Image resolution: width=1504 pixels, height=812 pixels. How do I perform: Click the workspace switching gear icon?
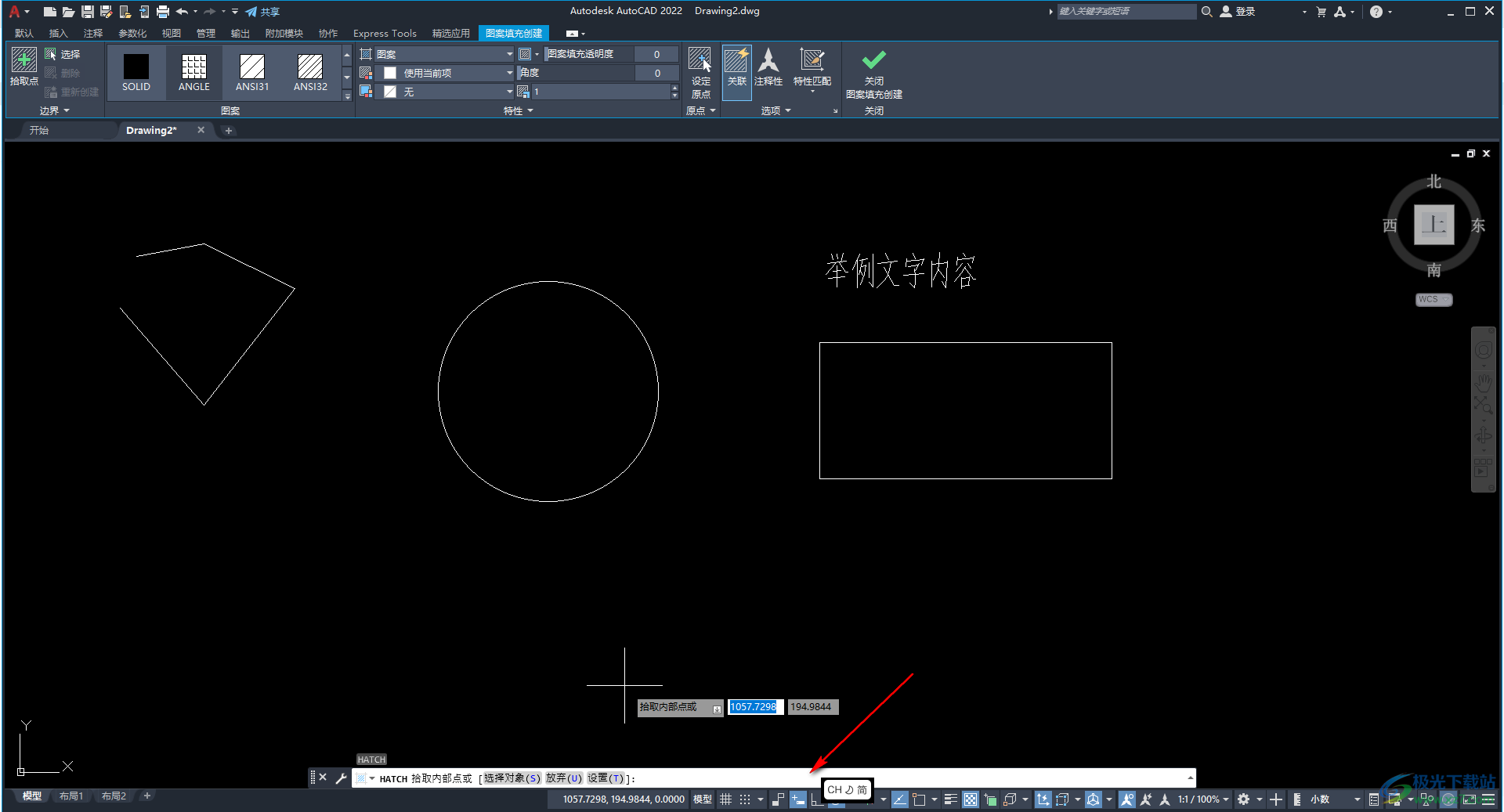[1243, 799]
